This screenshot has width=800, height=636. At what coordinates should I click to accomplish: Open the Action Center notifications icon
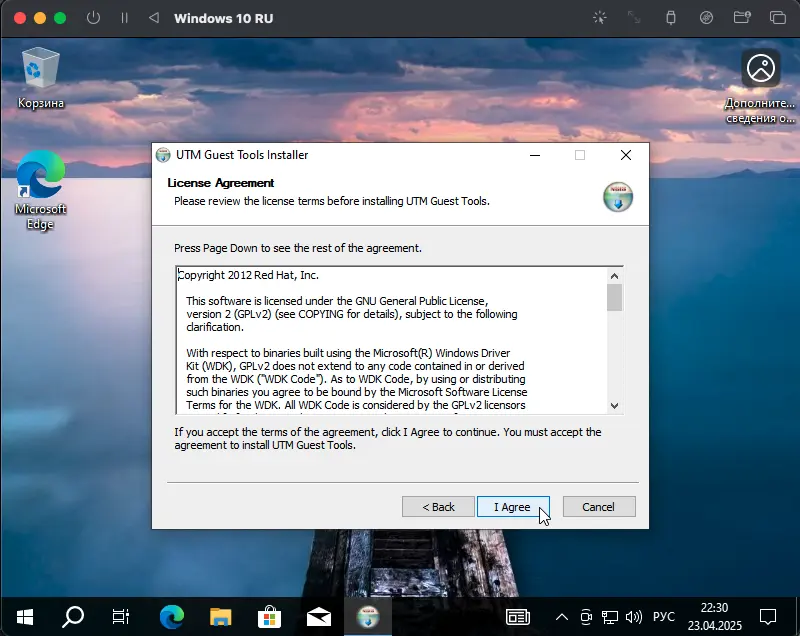click(768, 617)
